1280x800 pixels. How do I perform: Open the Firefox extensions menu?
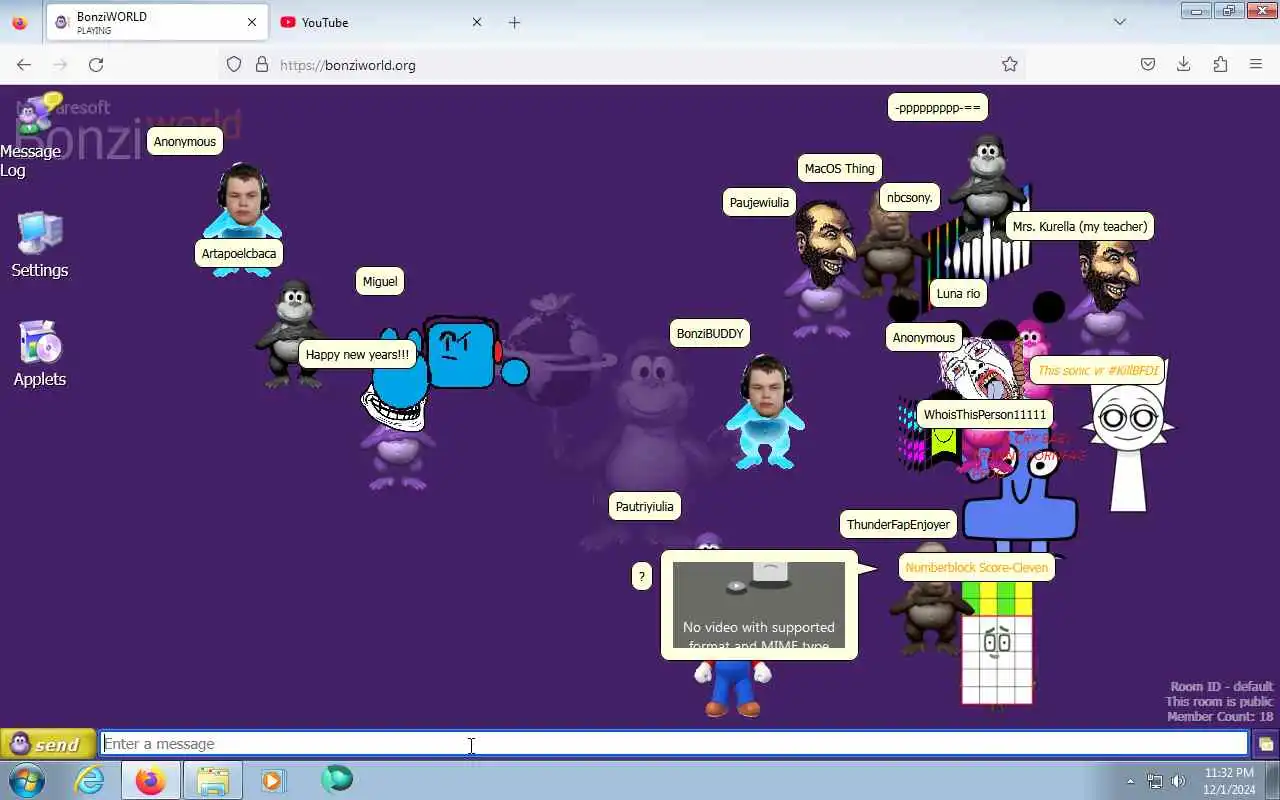click(x=1220, y=64)
